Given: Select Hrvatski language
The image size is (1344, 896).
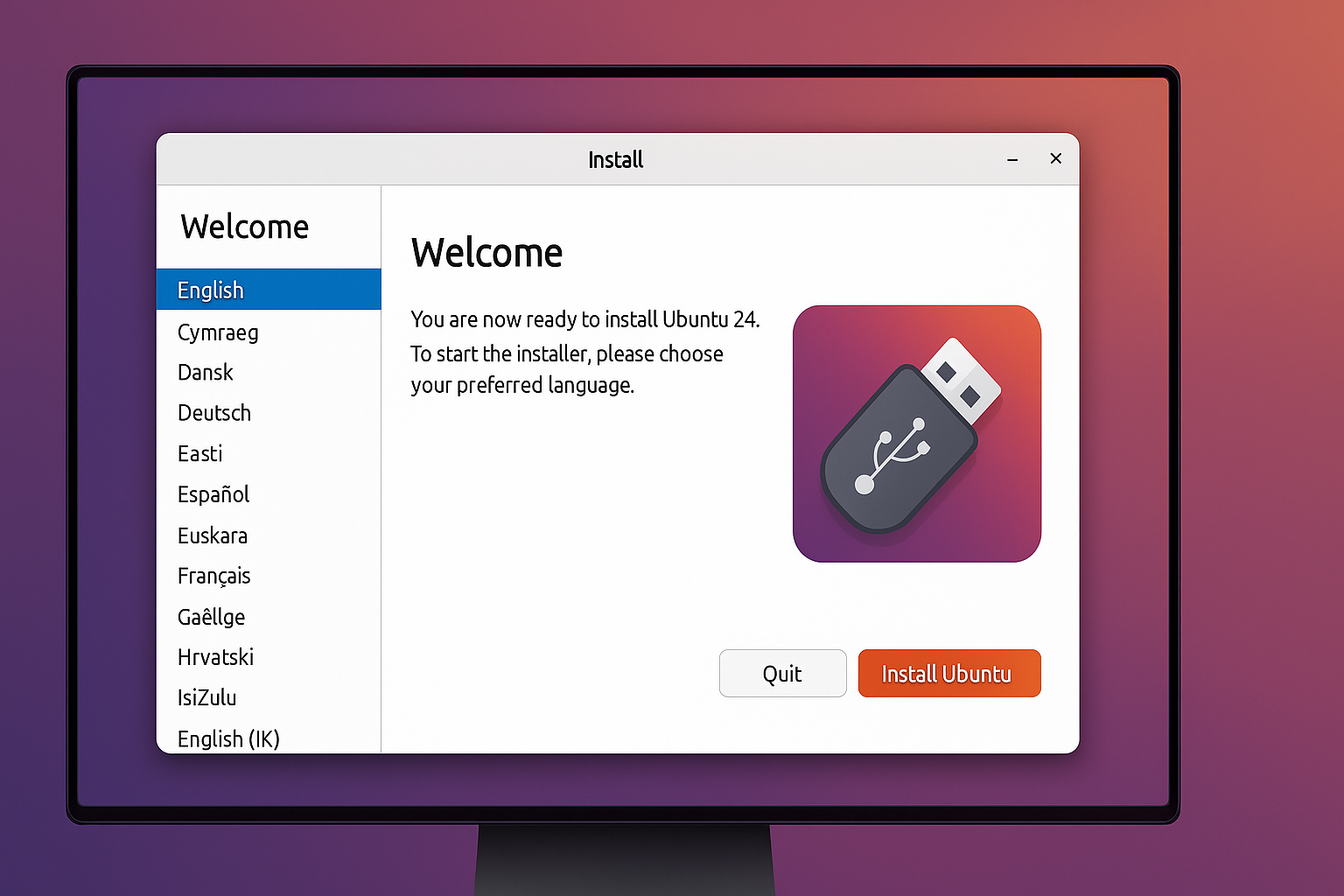Looking at the screenshot, I should [269, 657].
